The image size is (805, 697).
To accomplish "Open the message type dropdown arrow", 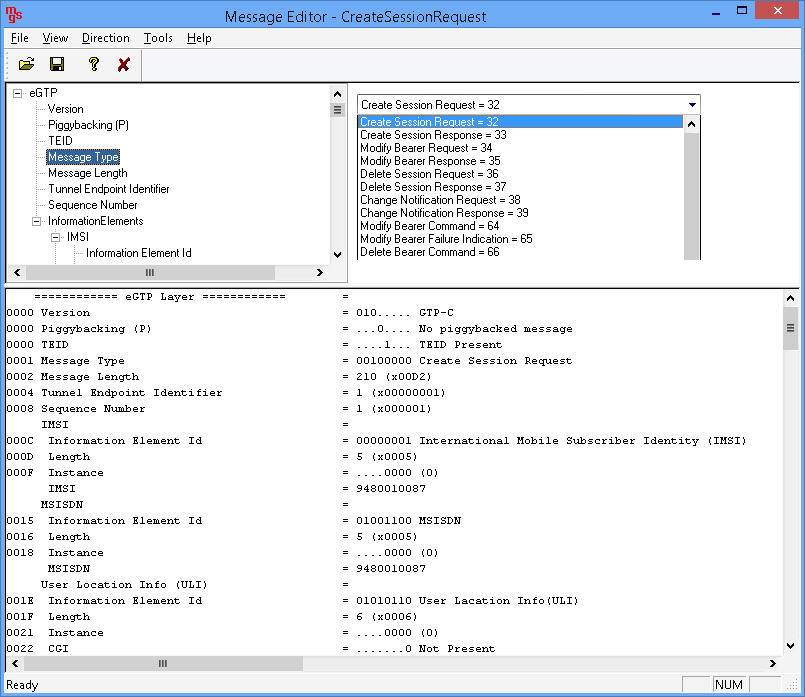I will pyautogui.click(x=691, y=103).
